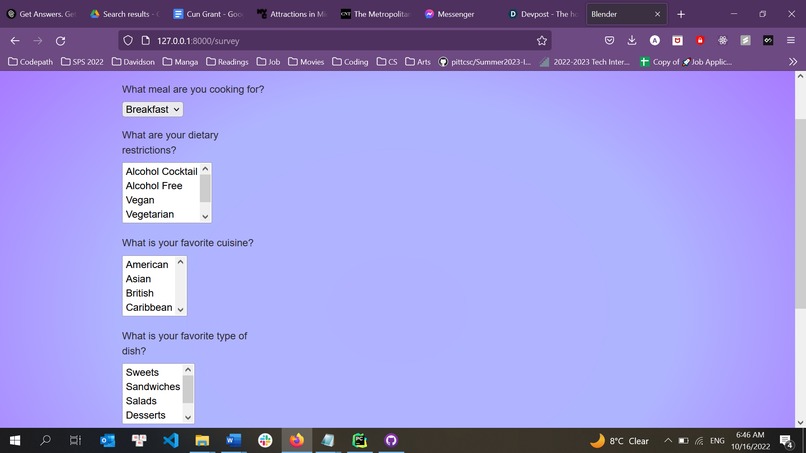Switch to the Devpost tab
Viewport: 806px width, 453px height.
click(543, 14)
